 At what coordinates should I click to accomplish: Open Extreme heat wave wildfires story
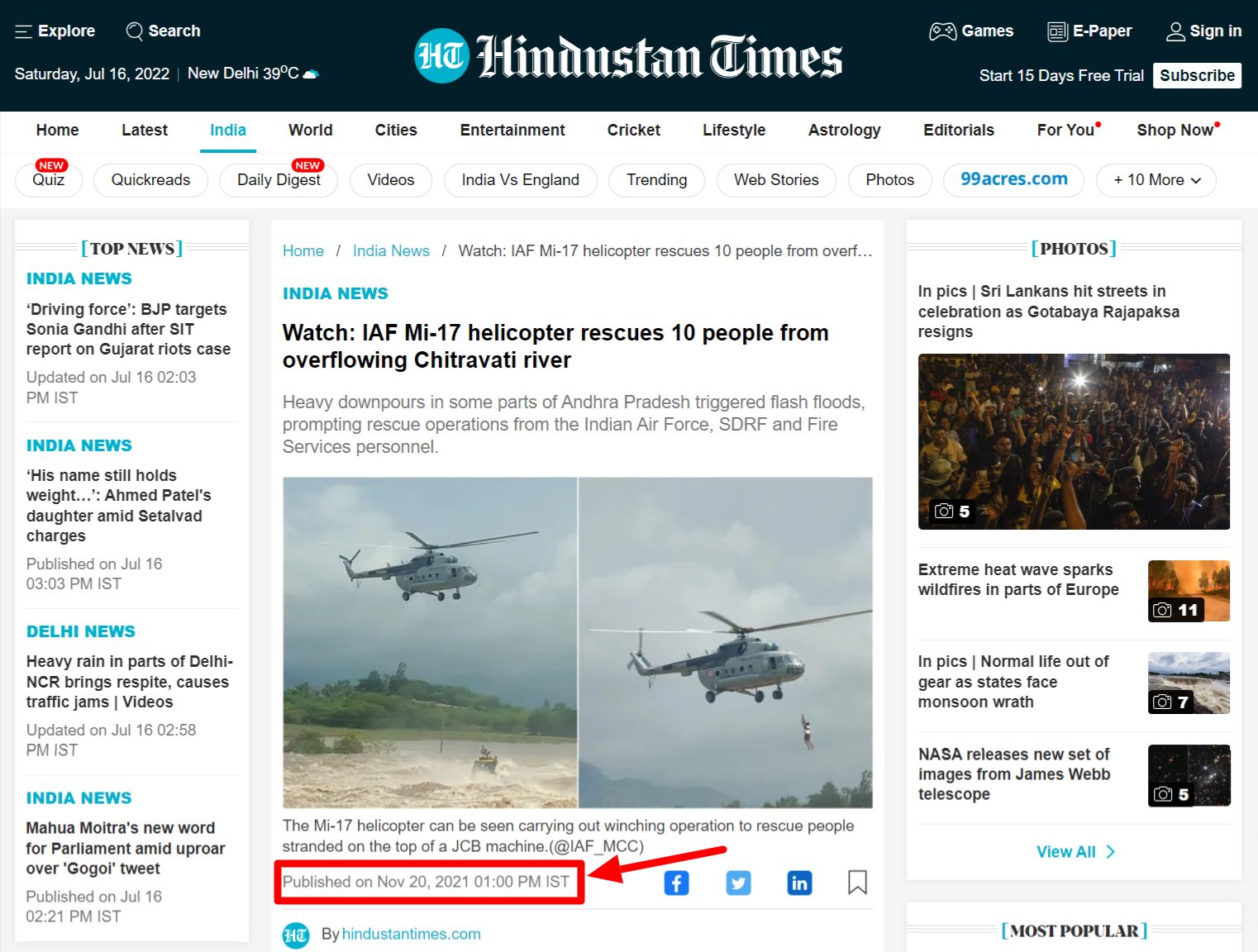pyautogui.click(x=1018, y=579)
